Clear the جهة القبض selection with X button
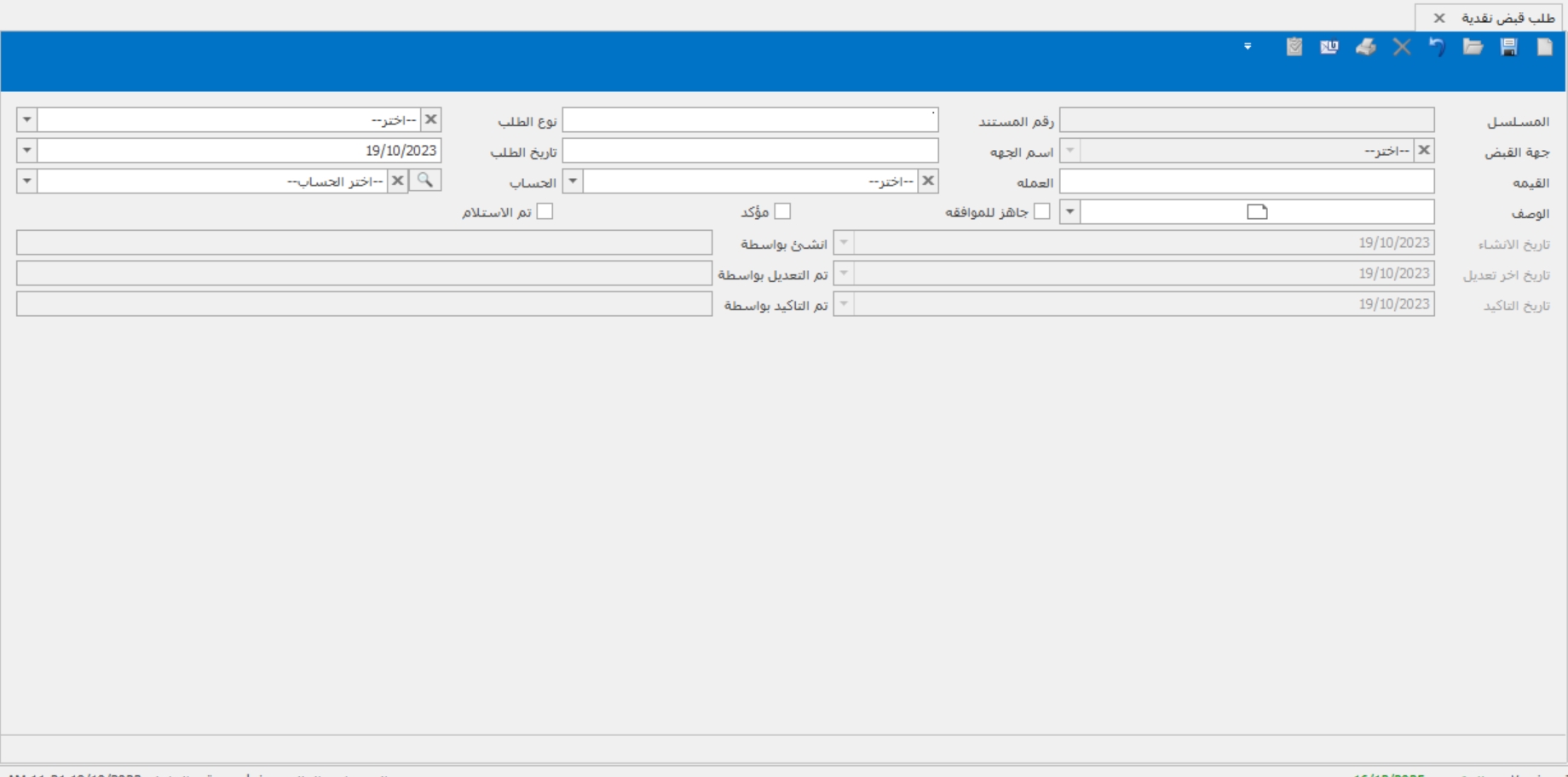 (x=1423, y=151)
